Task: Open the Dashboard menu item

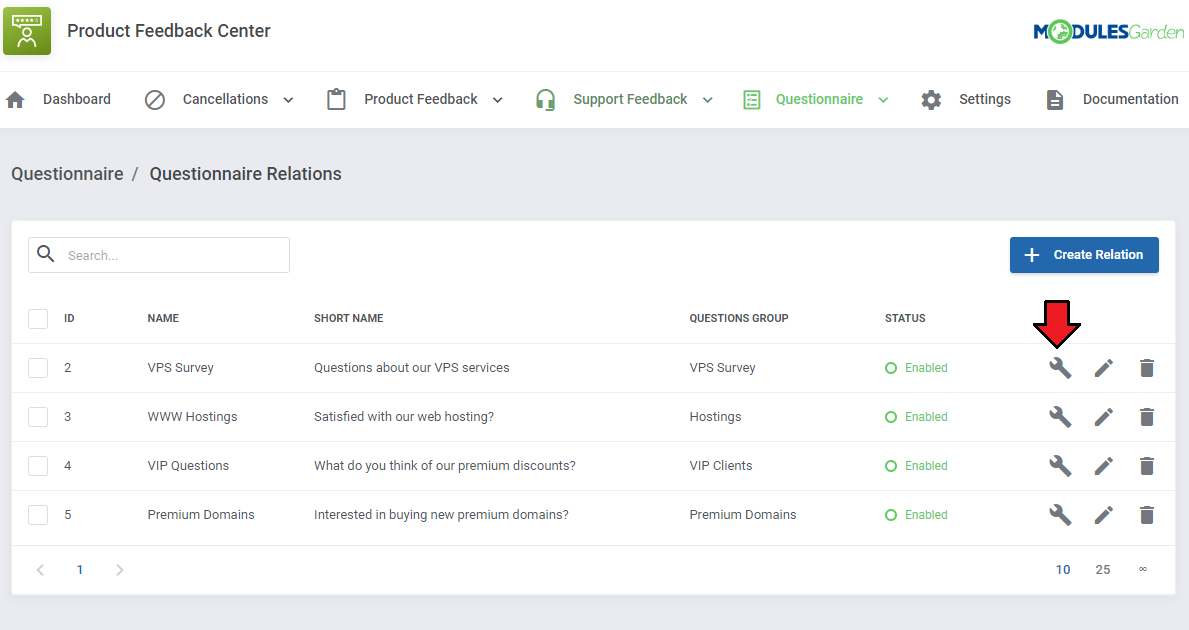Action: click(77, 99)
